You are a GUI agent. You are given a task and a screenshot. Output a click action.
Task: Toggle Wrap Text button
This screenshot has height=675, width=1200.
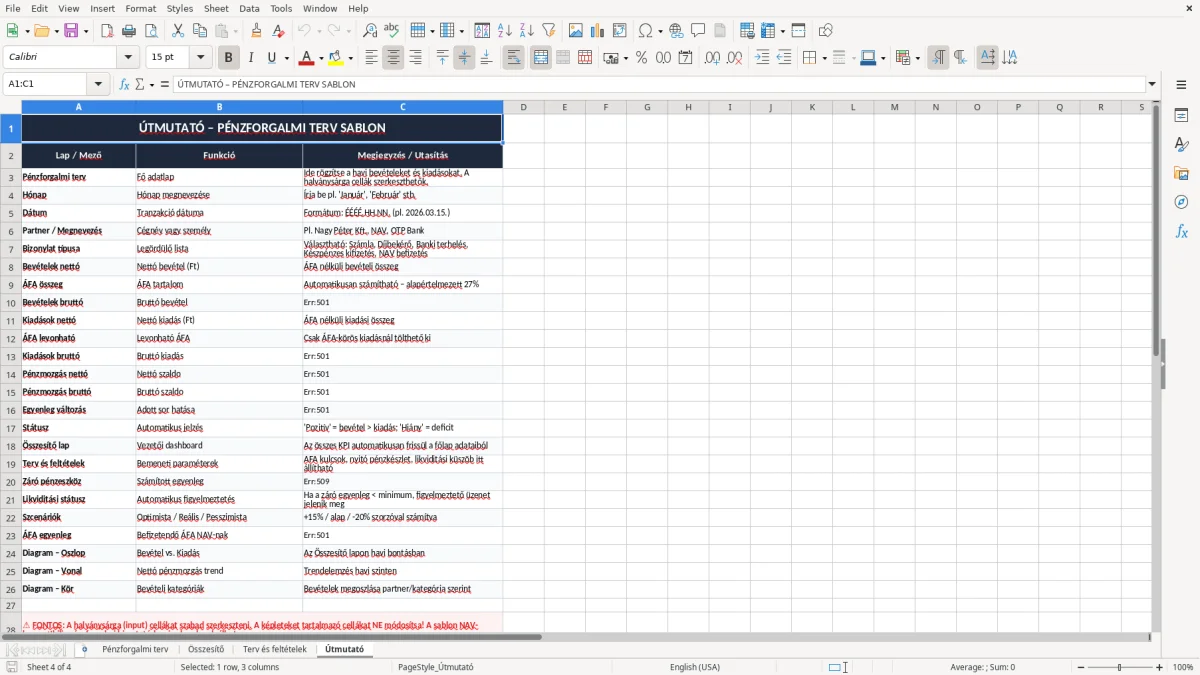(514, 58)
